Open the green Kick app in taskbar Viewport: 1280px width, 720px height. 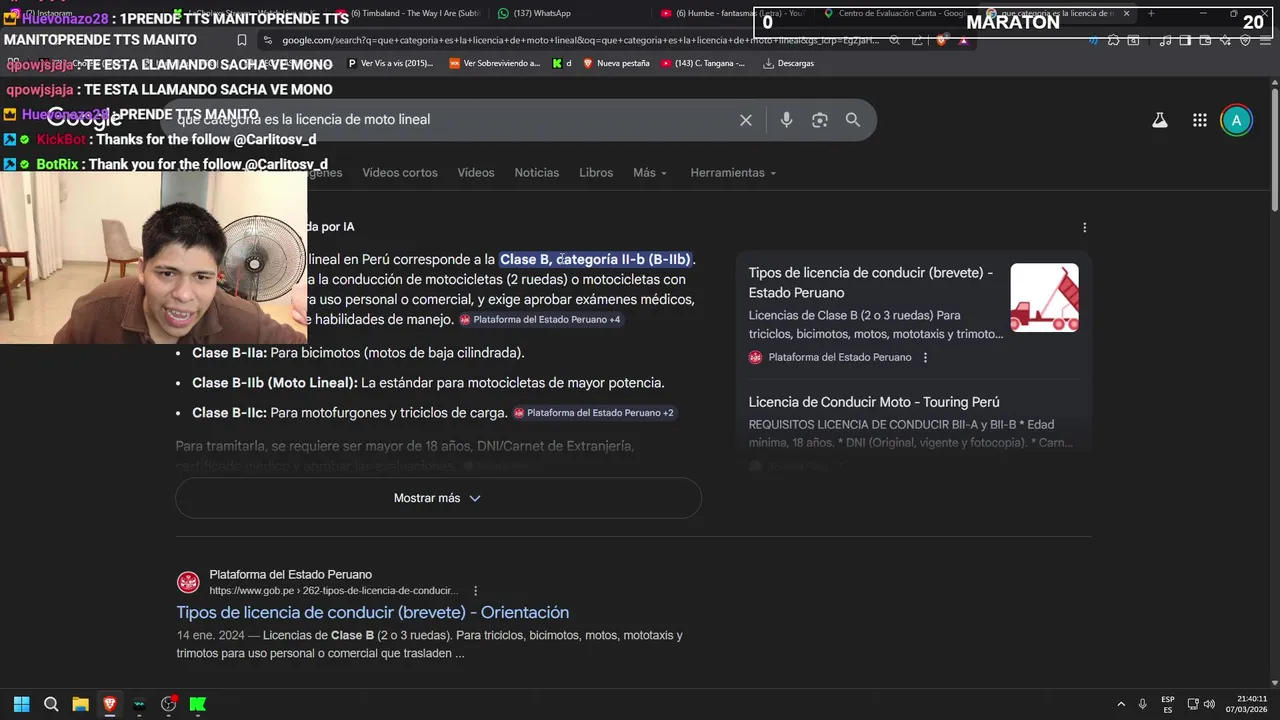(x=198, y=704)
